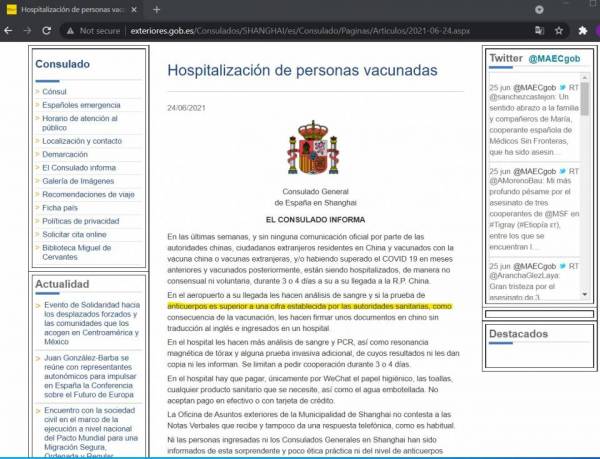Viewport: 600px width, 459px height.
Task: Open Recomendaciones de viaje link
Action: (88, 194)
